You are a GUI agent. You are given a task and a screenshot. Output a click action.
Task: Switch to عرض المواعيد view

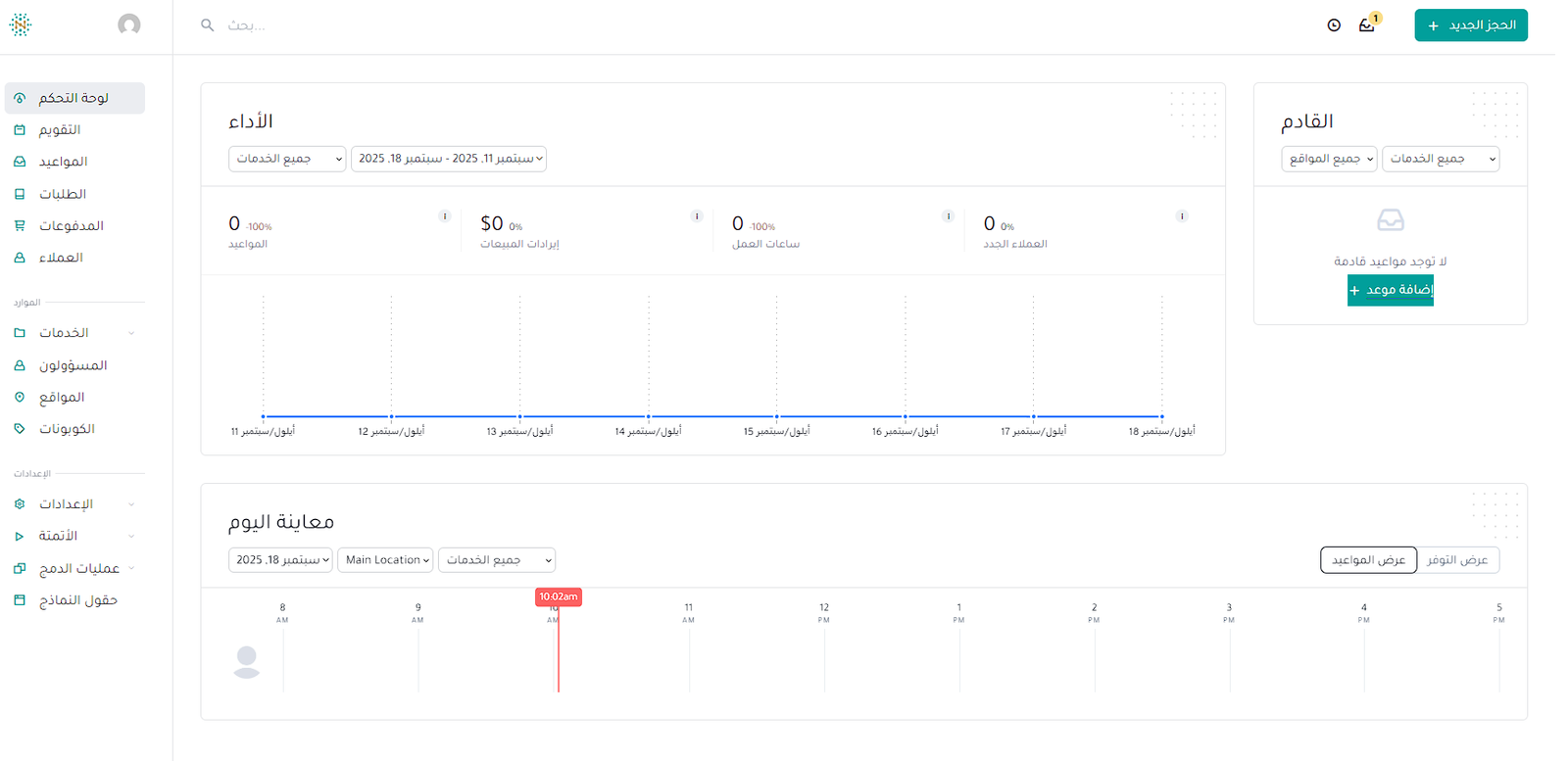pyautogui.click(x=1368, y=560)
